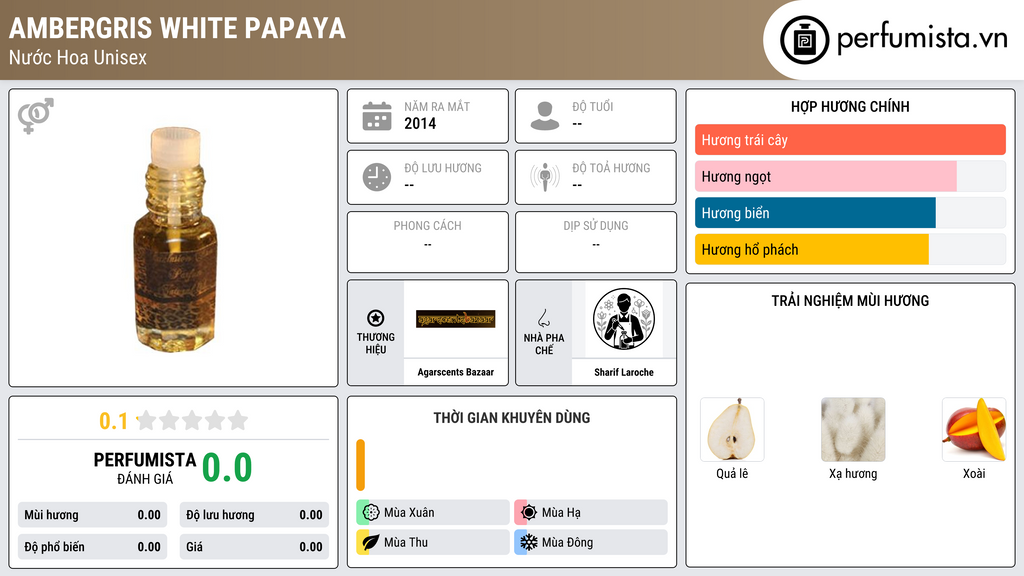Click the Hương trái cây accord bar
1024x576 pixels.
[850, 140]
